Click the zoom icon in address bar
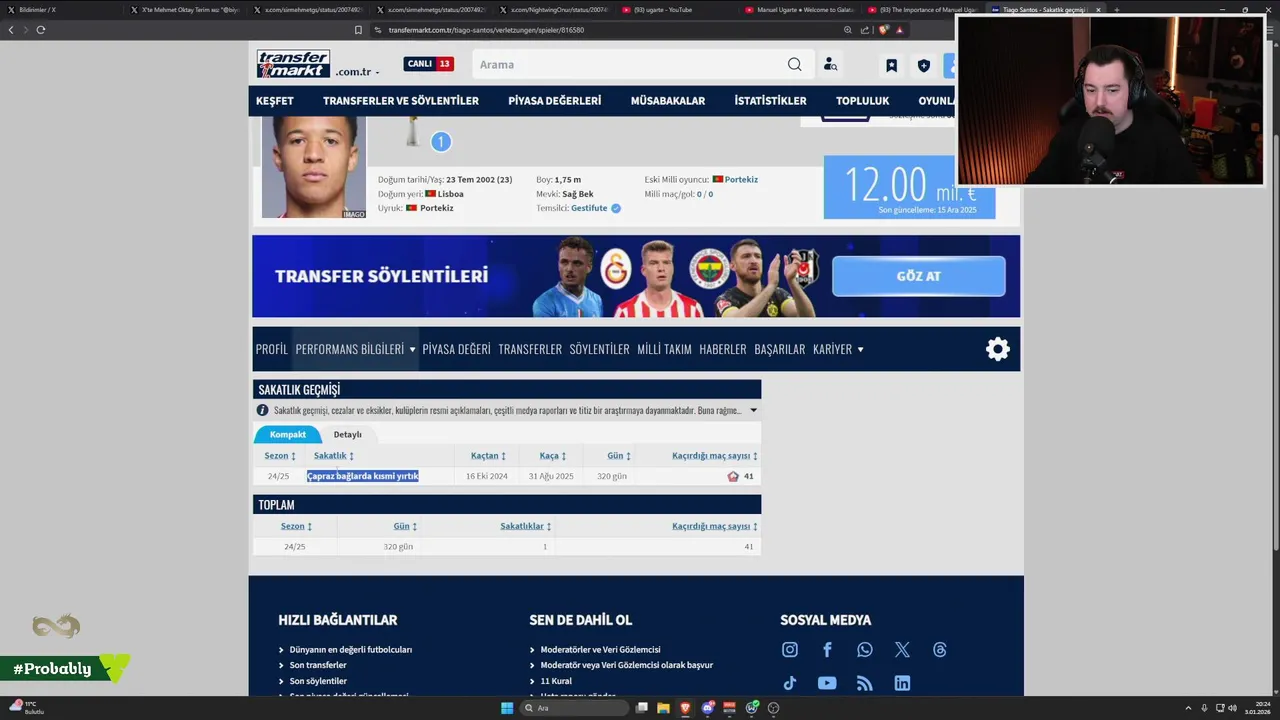1280x720 pixels. coord(848,30)
